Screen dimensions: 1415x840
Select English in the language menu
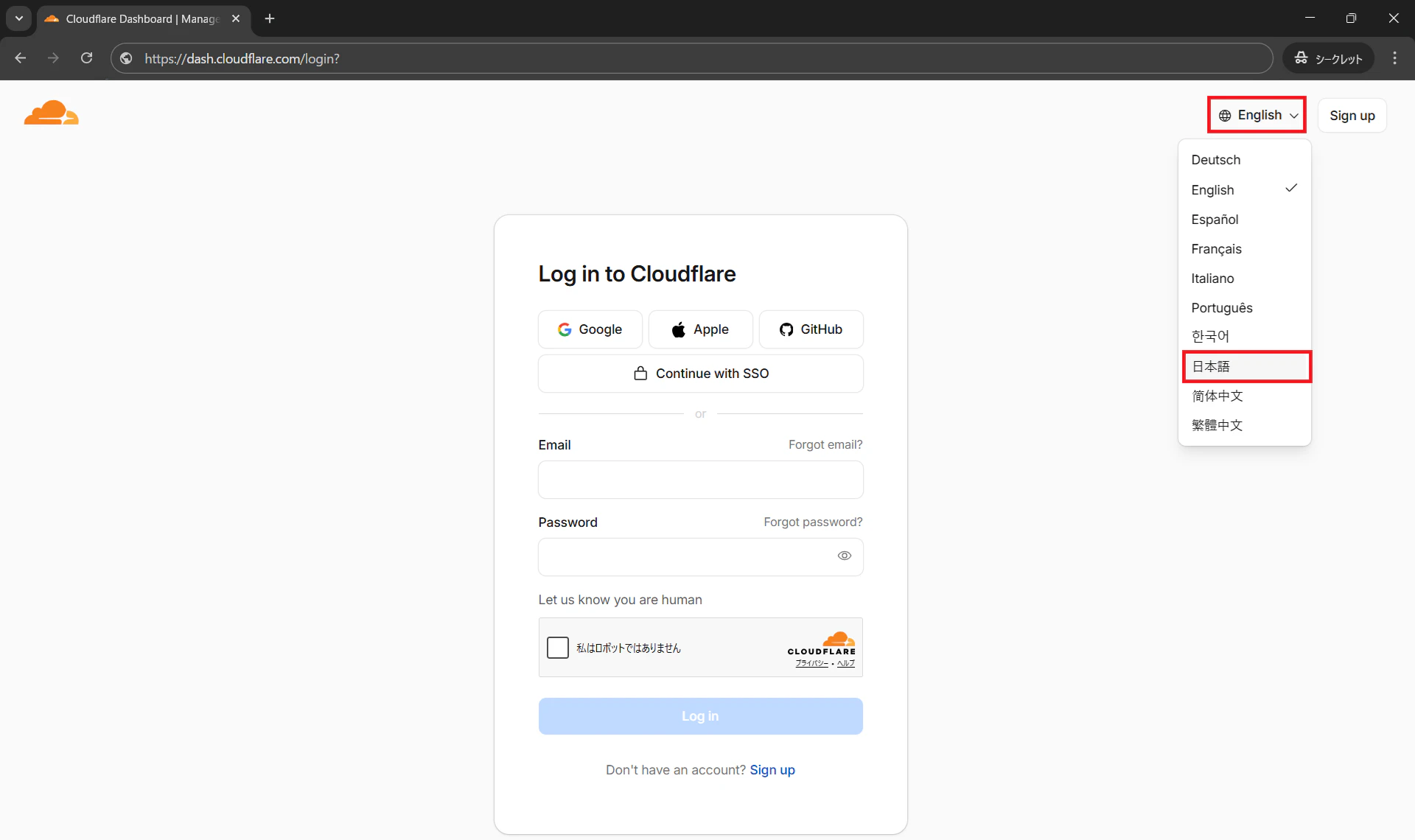(1245, 189)
